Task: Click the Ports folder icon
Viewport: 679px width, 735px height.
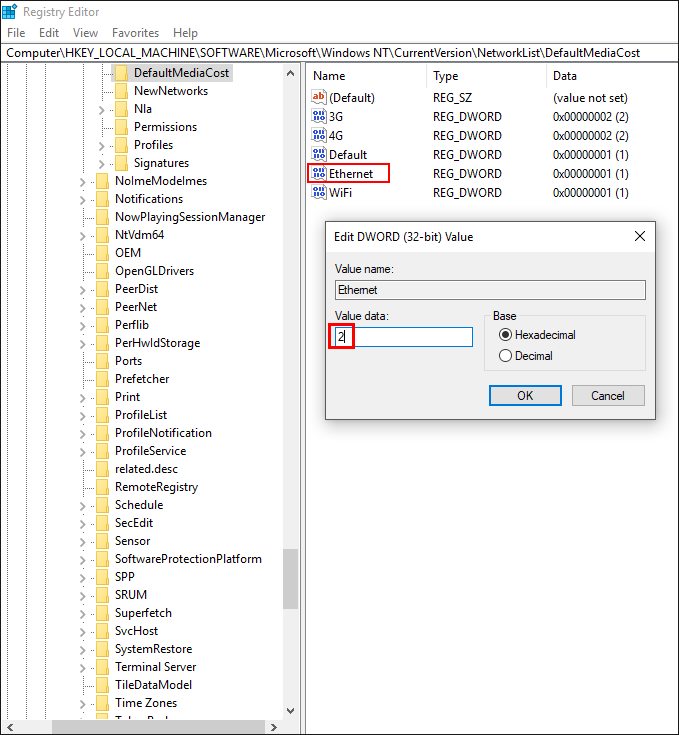Action: (102, 361)
